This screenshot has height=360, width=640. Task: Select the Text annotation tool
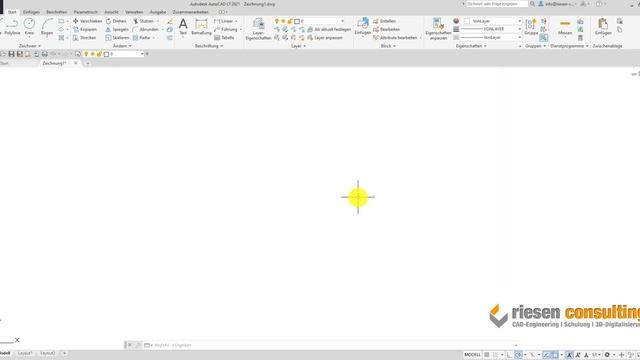tap(183, 27)
